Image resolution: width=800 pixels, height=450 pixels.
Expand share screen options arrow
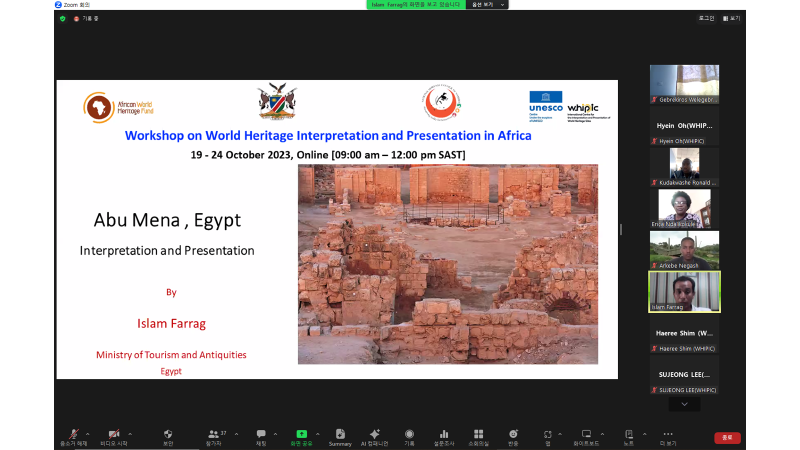click(x=318, y=434)
